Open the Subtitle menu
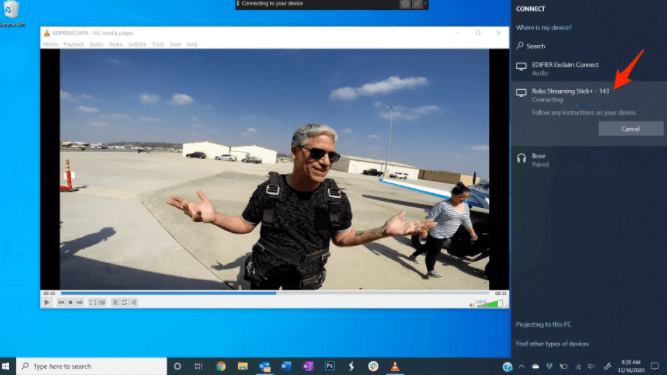The height and width of the screenshot is (375, 667). (x=137, y=44)
